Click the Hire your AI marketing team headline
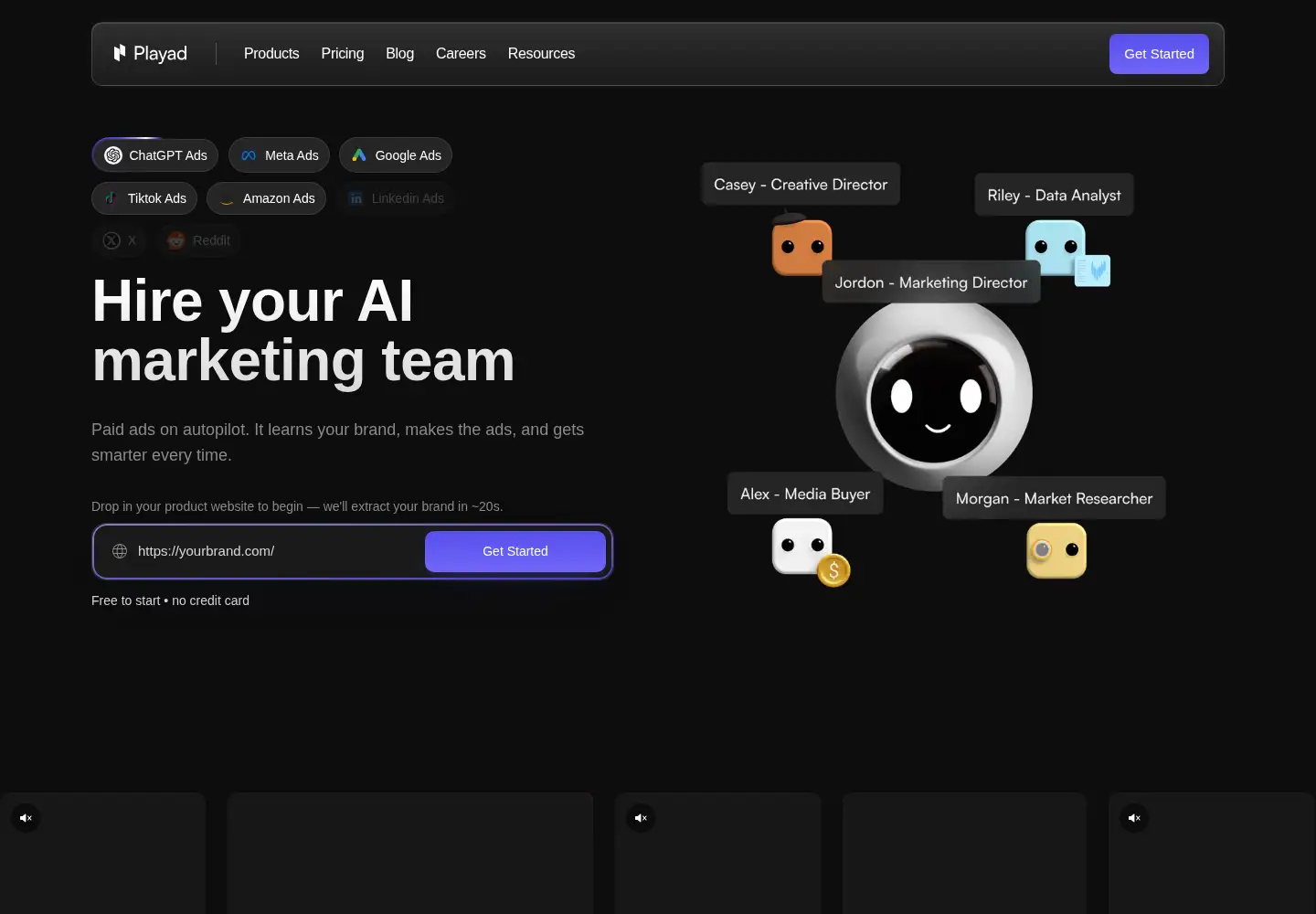The width and height of the screenshot is (1316, 914). point(303,331)
